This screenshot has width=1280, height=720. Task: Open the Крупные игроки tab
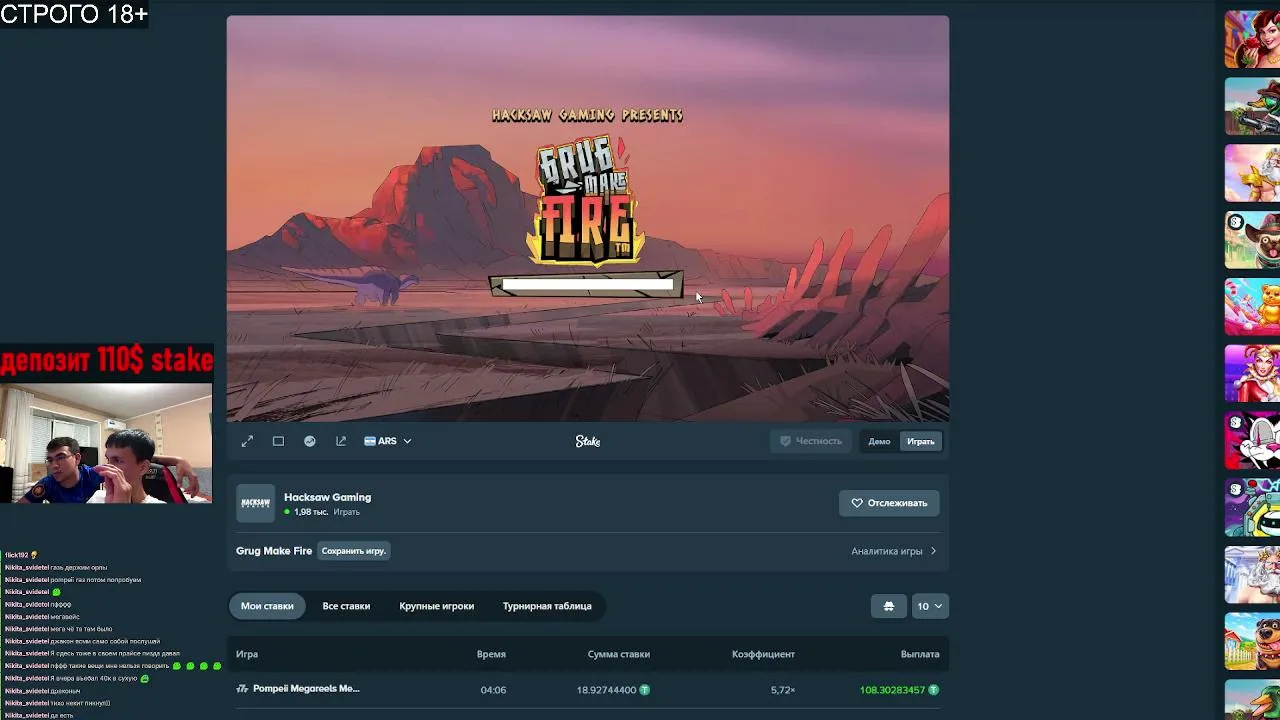[437, 606]
